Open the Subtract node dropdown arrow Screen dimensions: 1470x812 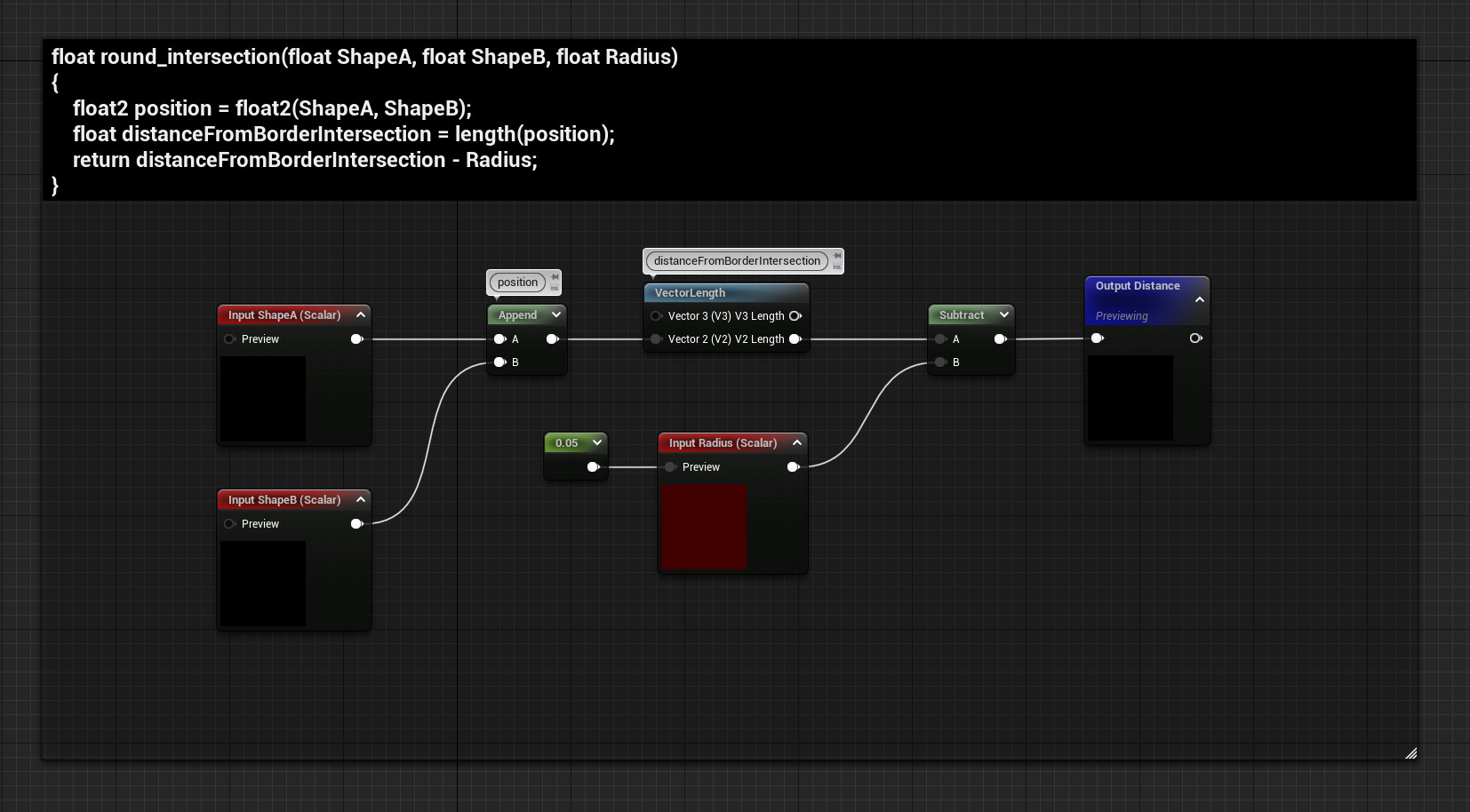pos(1004,314)
